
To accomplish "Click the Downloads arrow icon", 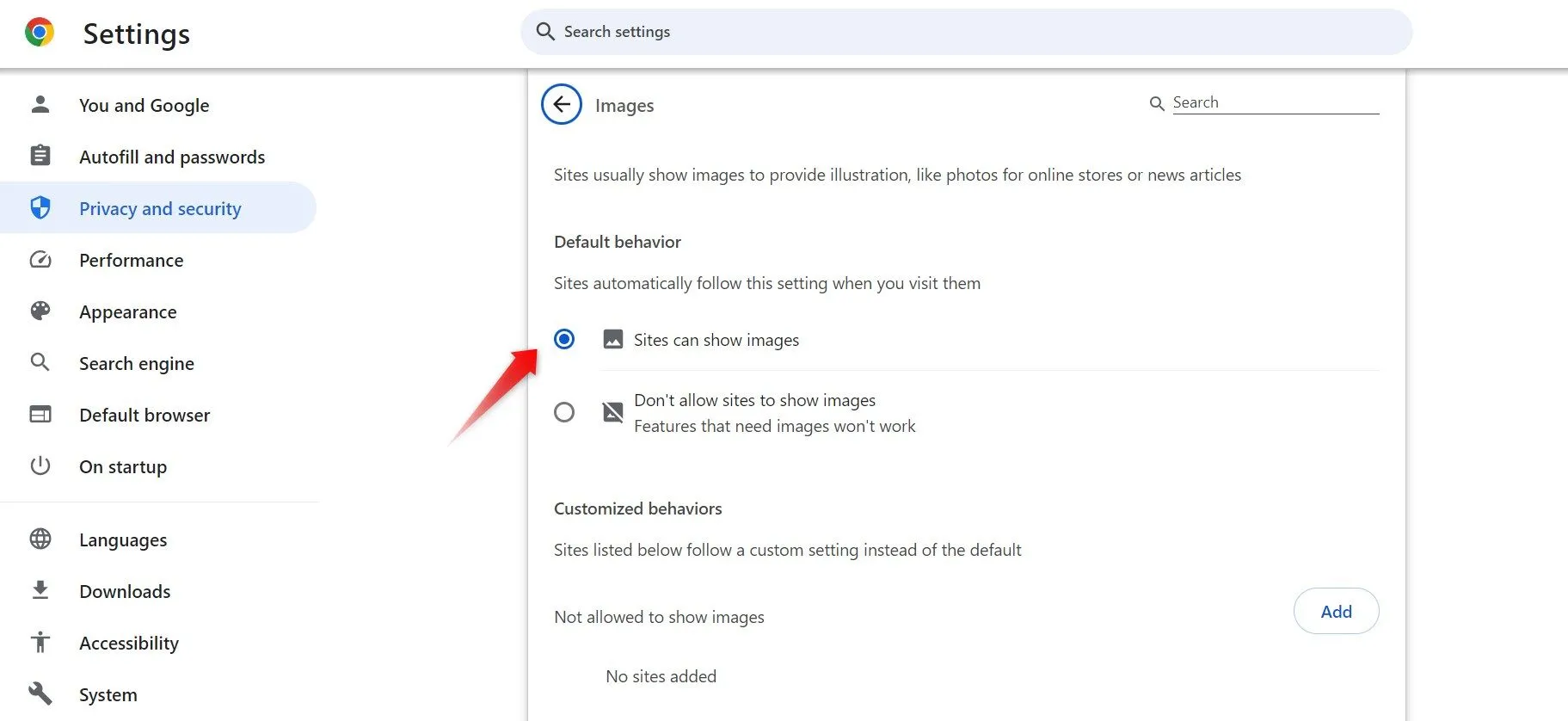I will (40, 590).
